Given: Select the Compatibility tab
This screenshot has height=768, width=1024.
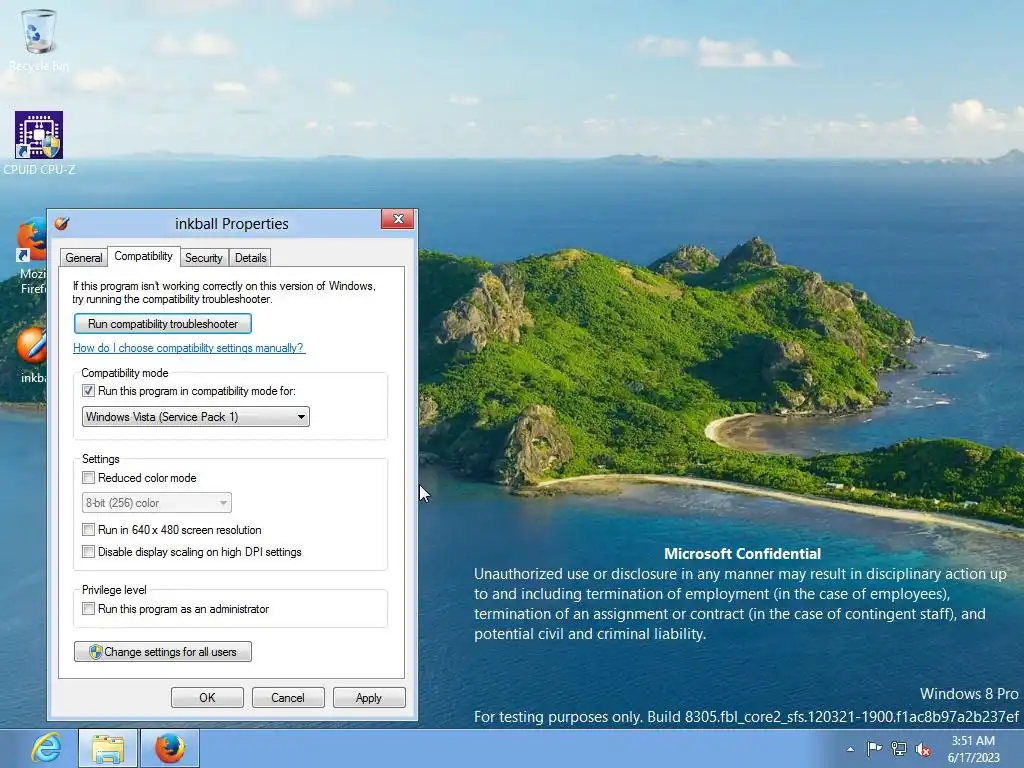Looking at the screenshot, I should [x=144, y=256].
